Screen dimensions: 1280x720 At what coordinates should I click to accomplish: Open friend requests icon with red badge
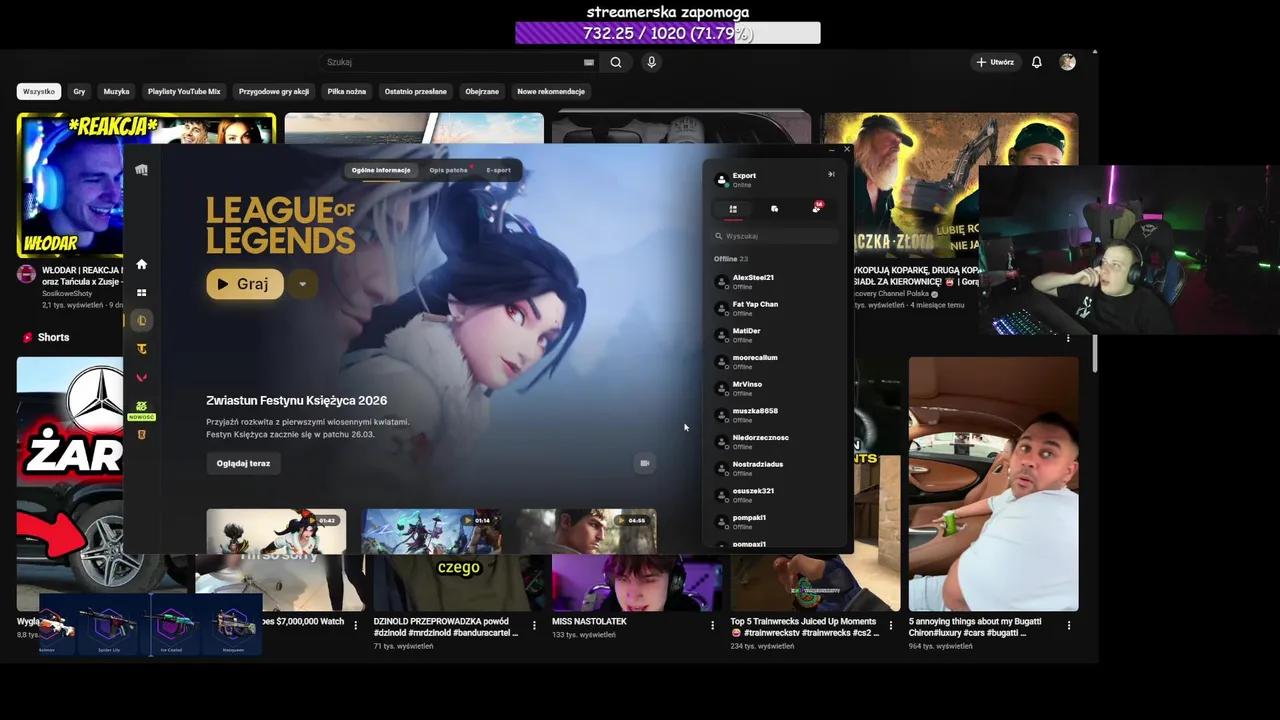[x=817, y=208]
